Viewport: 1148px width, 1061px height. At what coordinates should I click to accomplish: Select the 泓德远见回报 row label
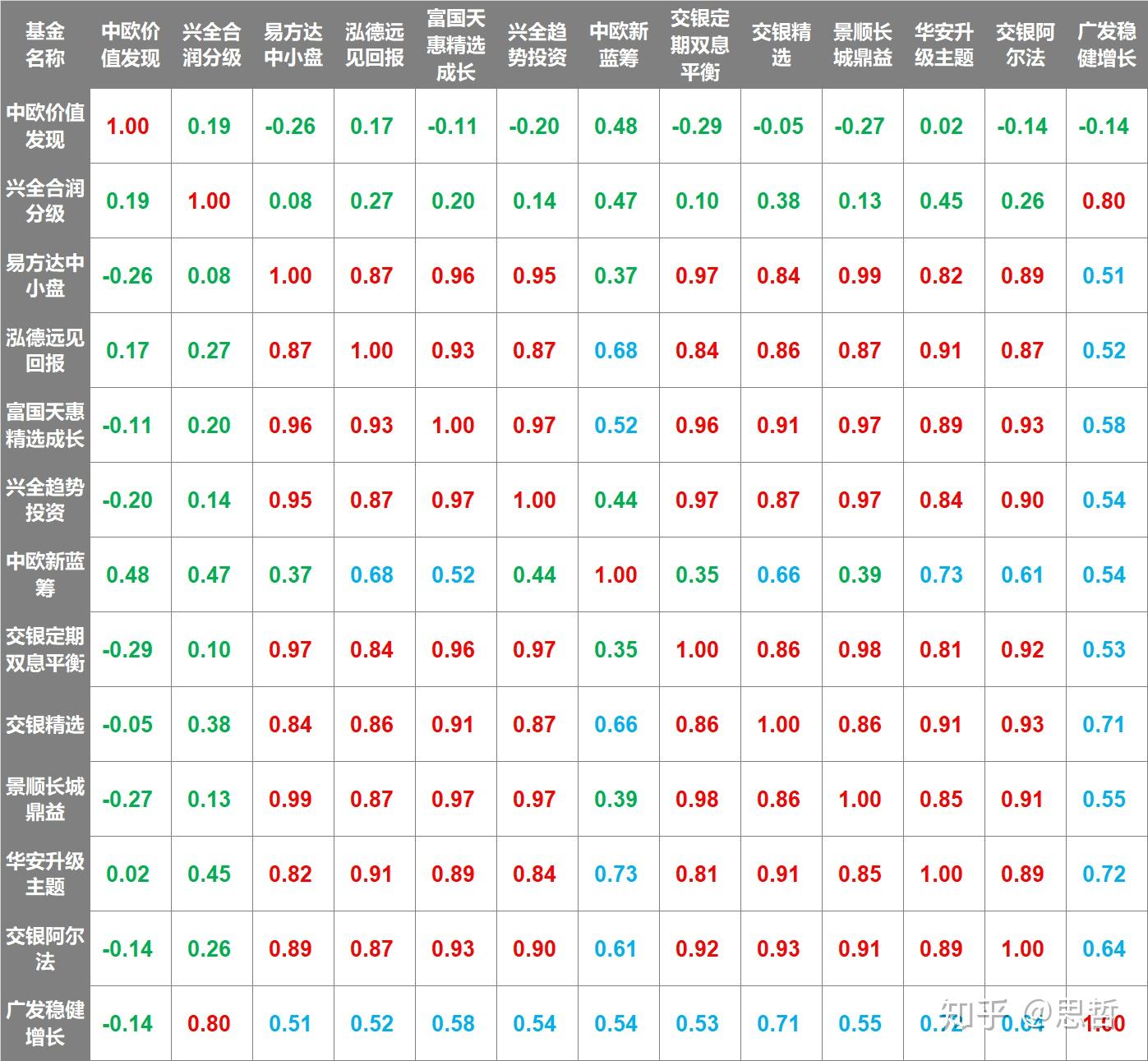tap(44, 350)
